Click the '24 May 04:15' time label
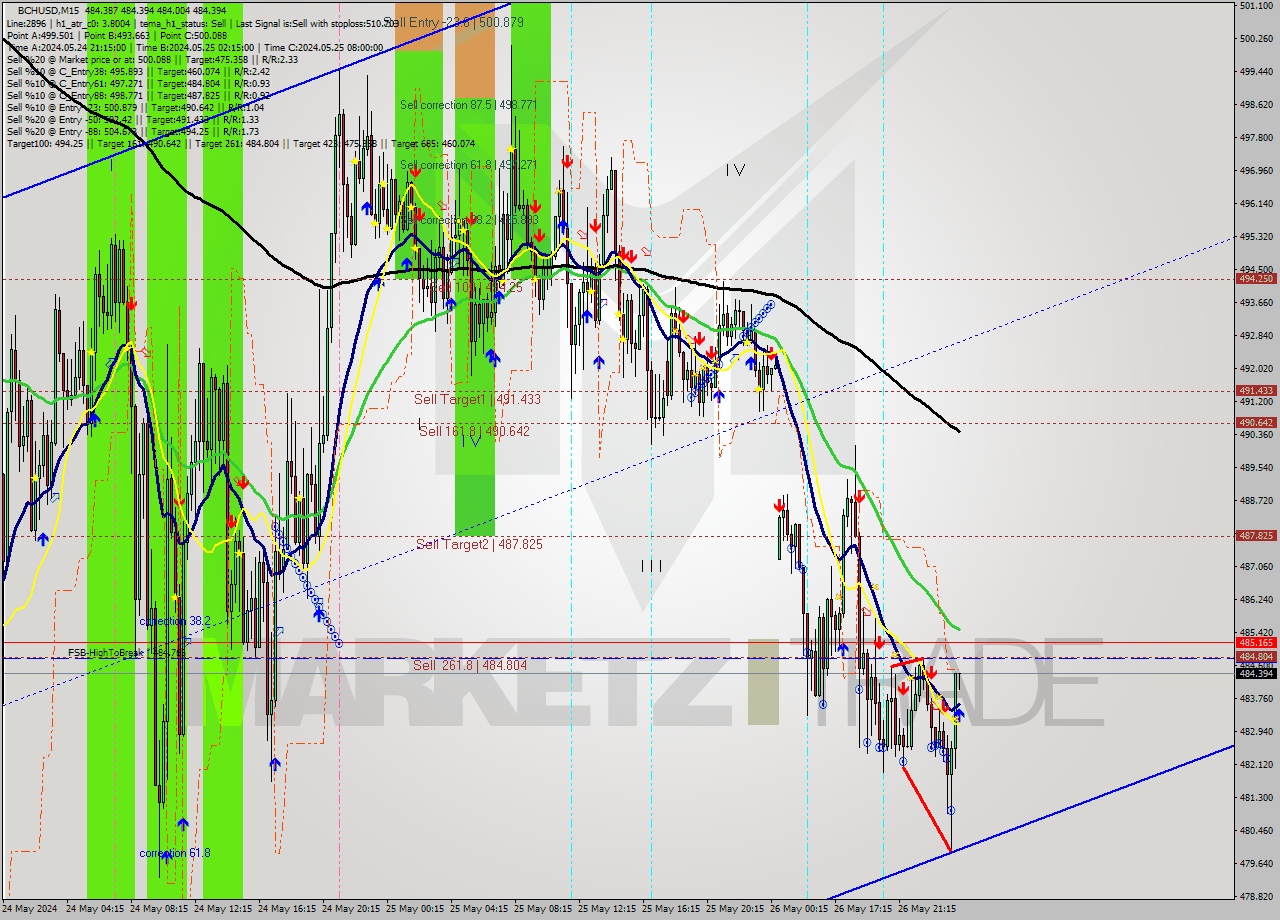Screen dimensions: 1280x920 93,910
